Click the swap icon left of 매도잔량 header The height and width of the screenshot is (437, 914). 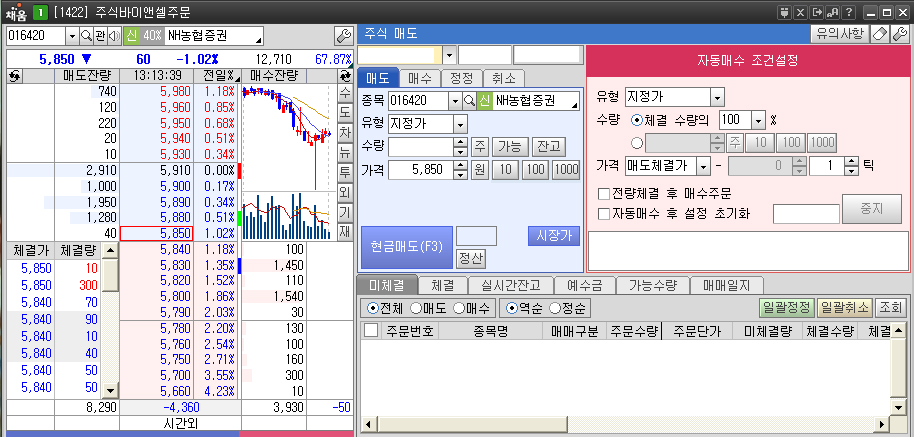pyautogui.click(x=14, y=76)
